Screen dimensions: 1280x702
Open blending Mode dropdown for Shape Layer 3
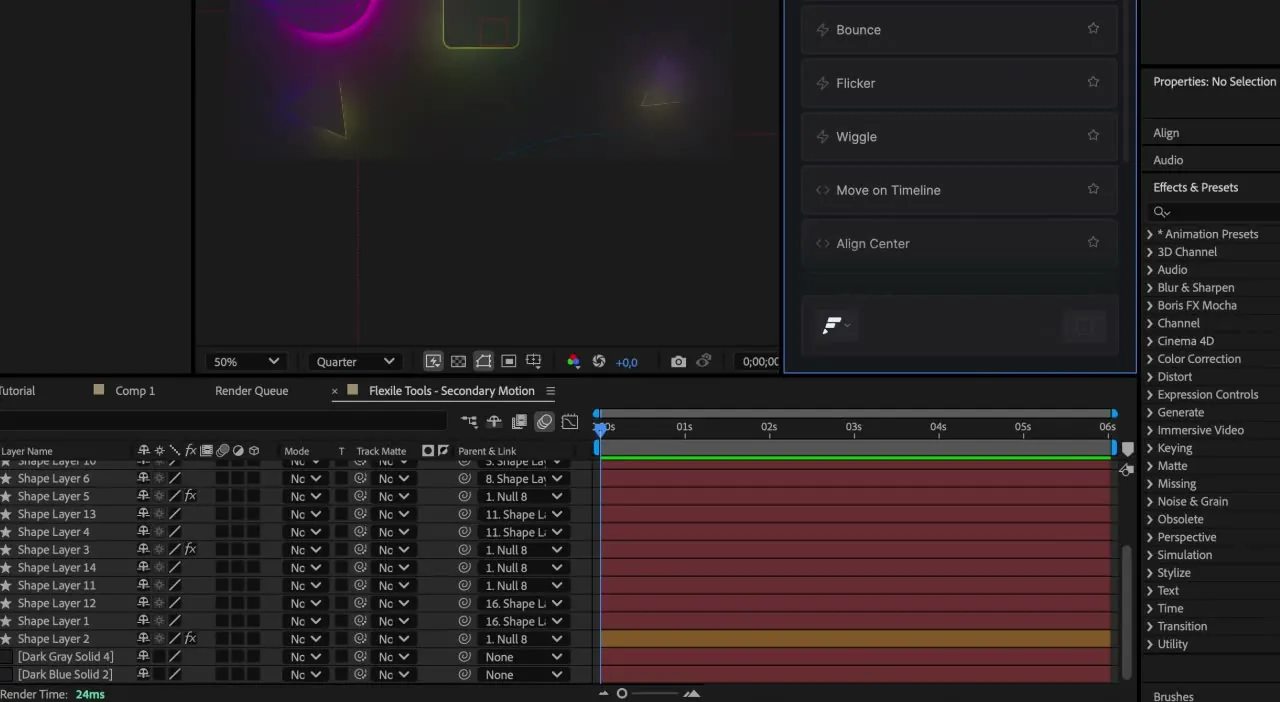pyautogui.click(x=305, y=550)
